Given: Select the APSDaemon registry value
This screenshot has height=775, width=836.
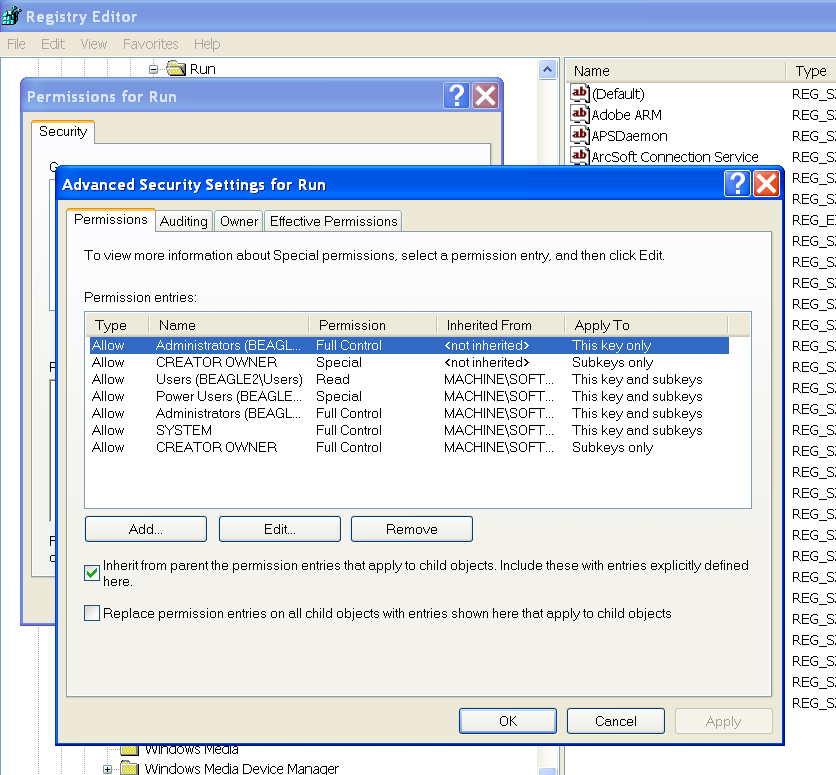Looking at the screenshot, I should (629, 136).
